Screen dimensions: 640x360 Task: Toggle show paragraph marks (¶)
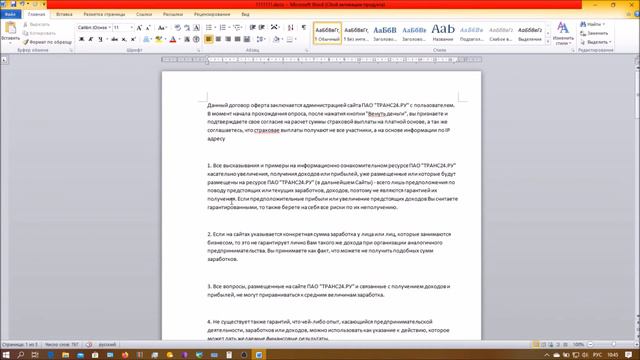pyautogui.click(x=304, y=28)
